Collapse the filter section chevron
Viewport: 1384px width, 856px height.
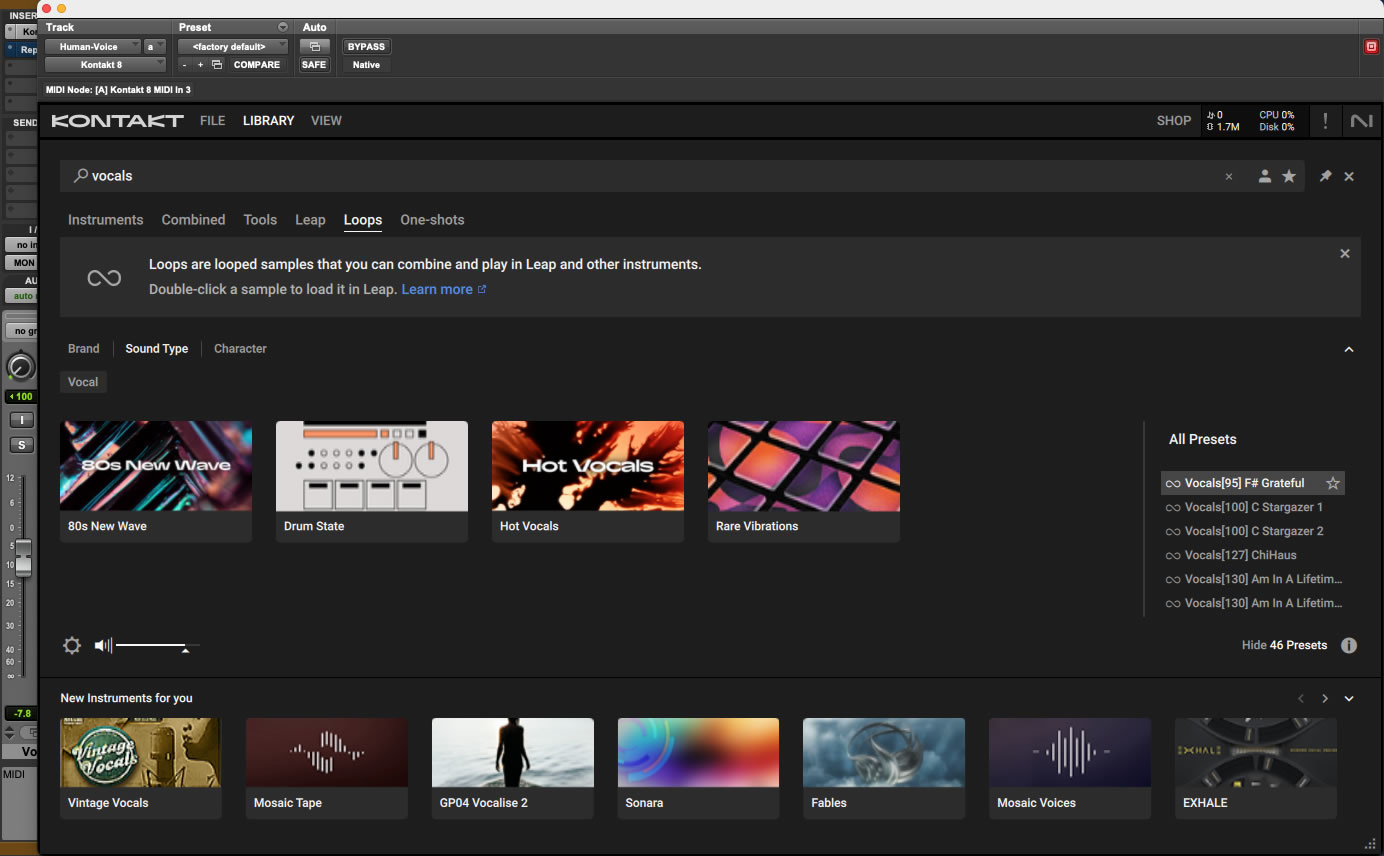1349,349
